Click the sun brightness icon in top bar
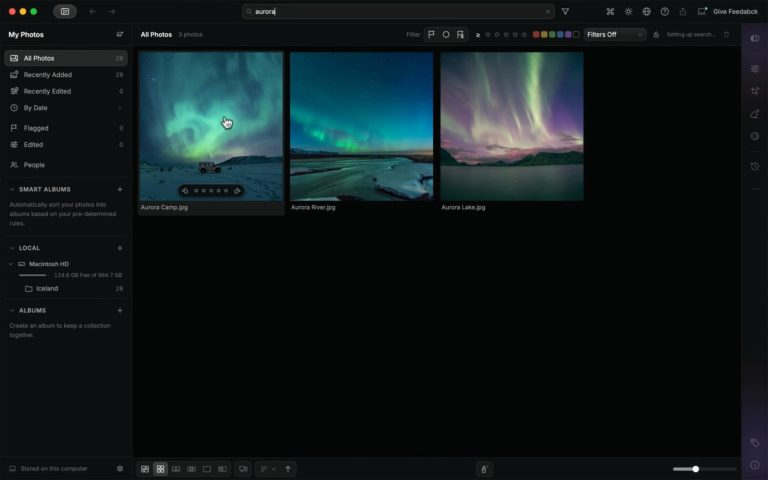 628,11
